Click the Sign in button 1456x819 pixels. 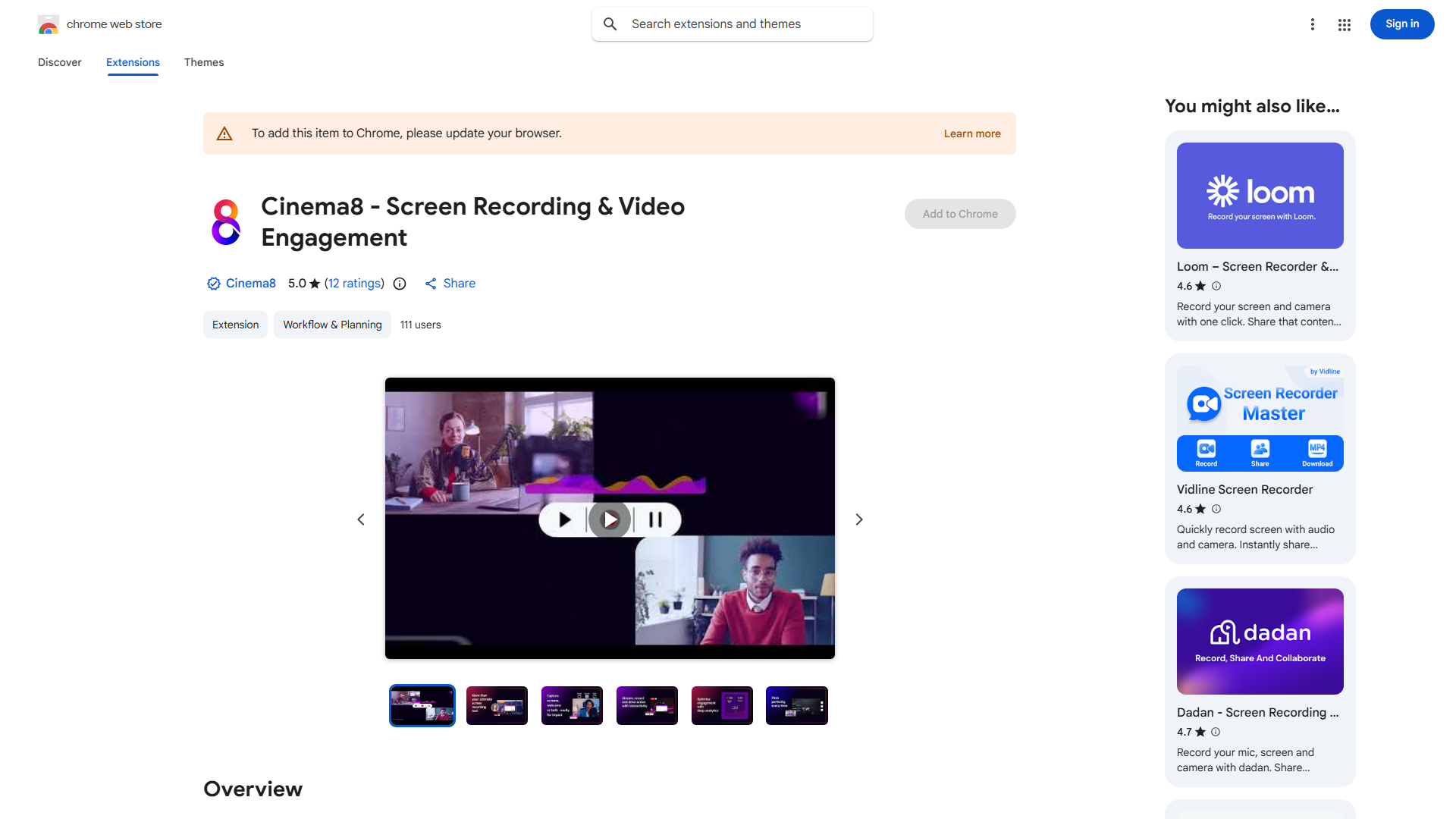tap(1401, 24)
